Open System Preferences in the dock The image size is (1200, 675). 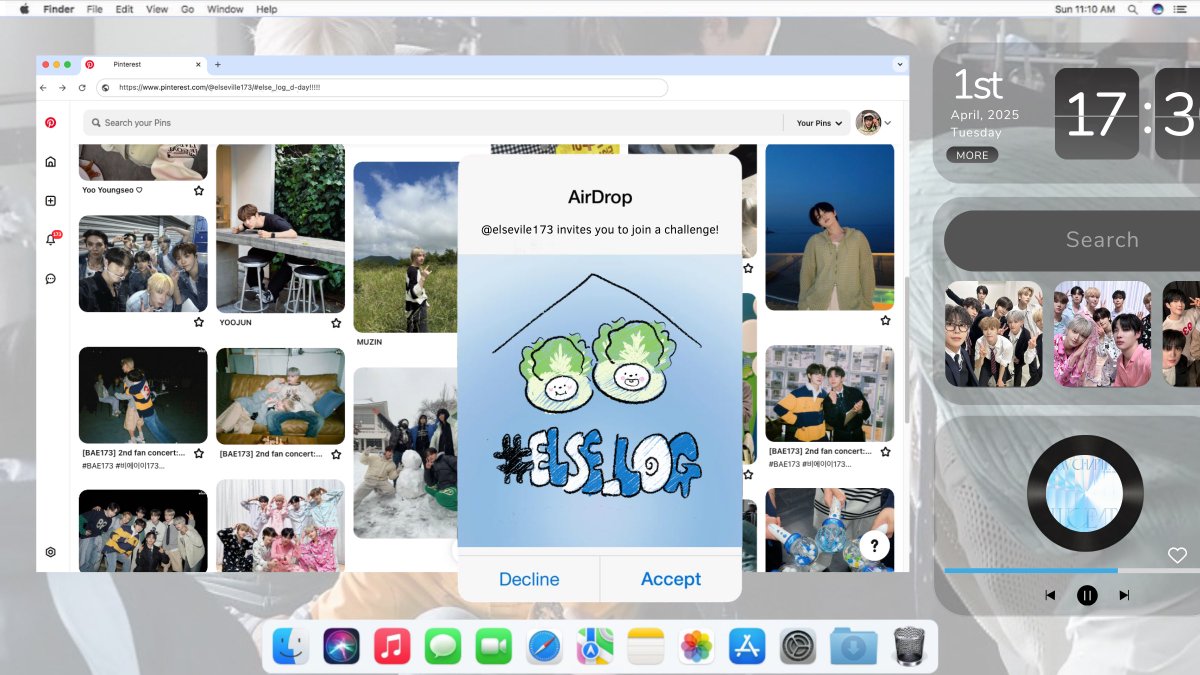tap(798, 646)
